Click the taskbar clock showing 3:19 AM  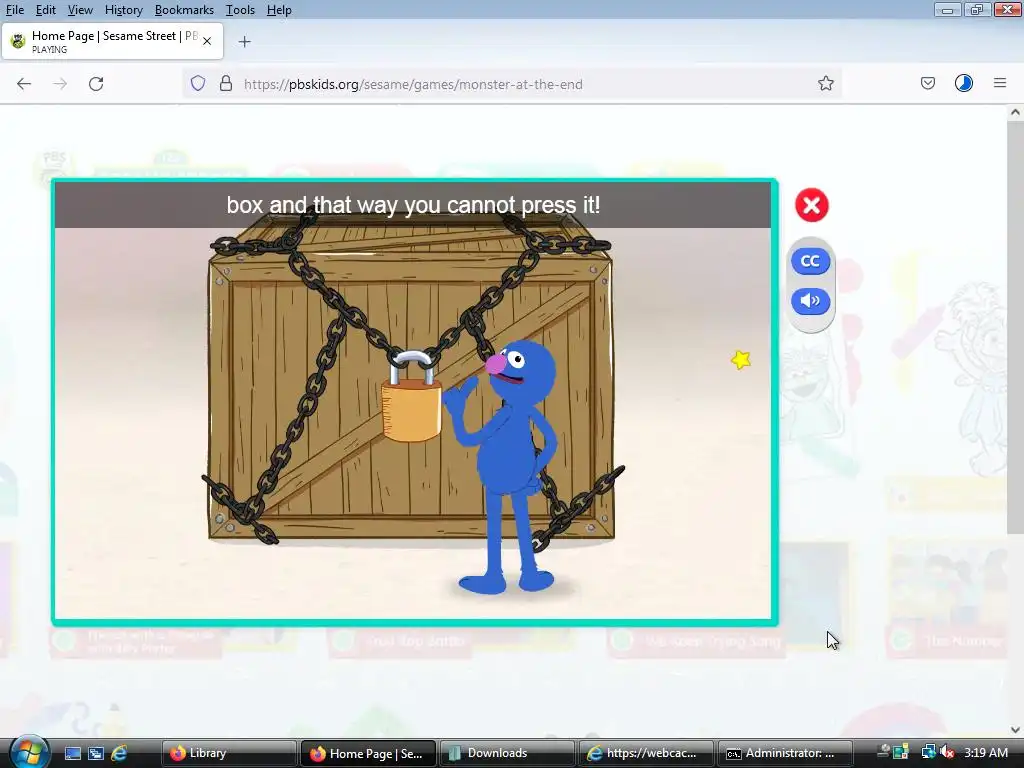coord(986,753)
